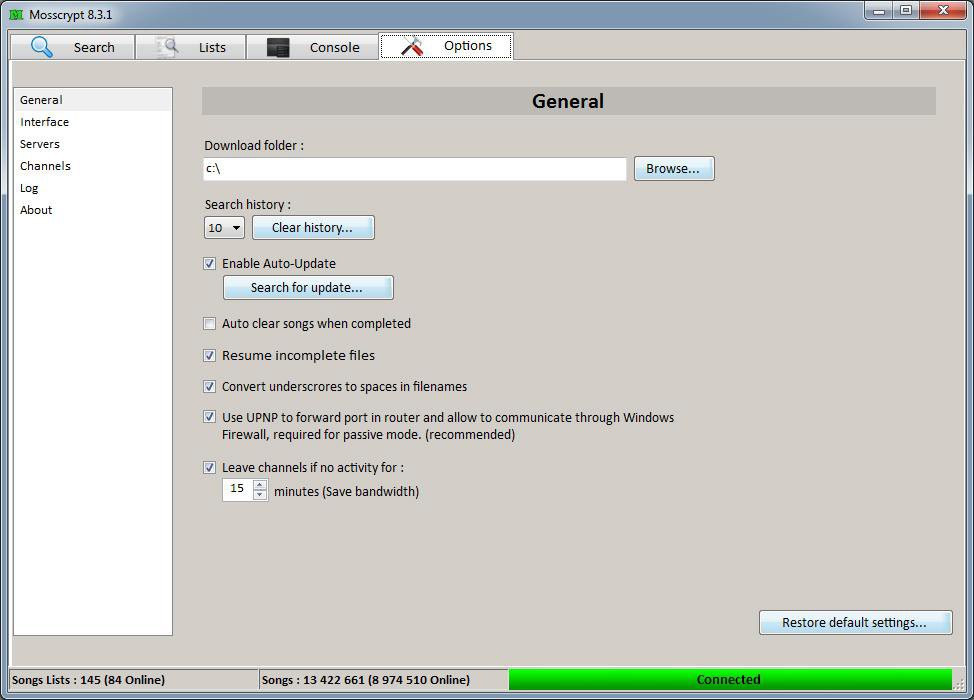Open Log settings in sidebar
The width and height of the screenshot is (974, 700).
(x=93, y=188)
